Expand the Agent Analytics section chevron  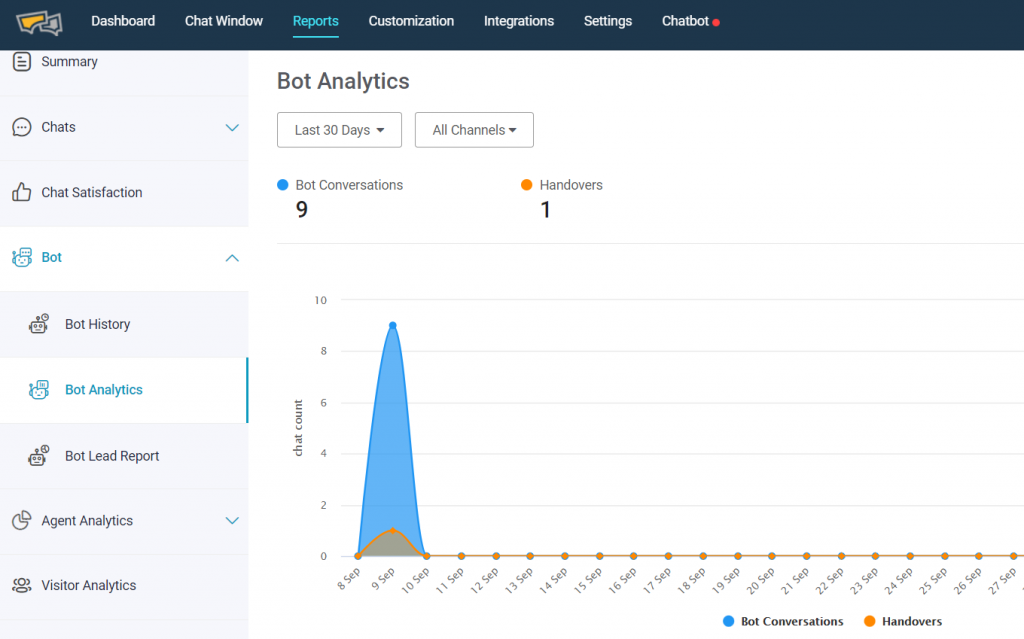[232, 521]
